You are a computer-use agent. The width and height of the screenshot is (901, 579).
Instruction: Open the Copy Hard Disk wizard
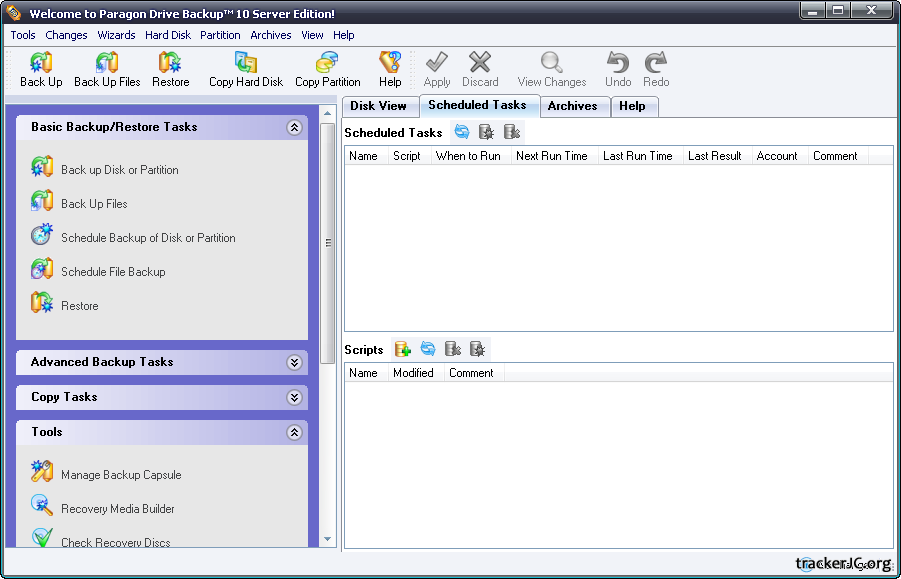[x=245, y=70]
